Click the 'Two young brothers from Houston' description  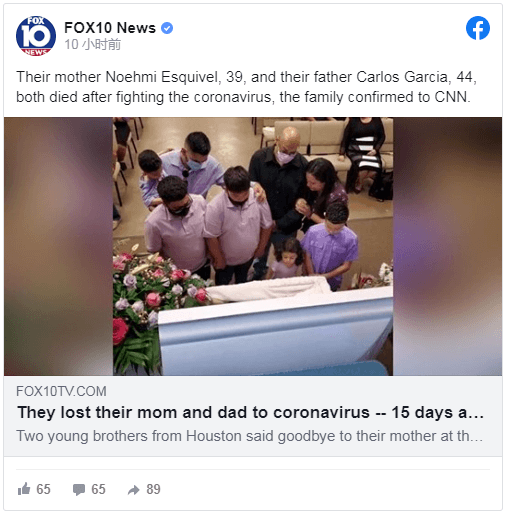coord(250,436)
